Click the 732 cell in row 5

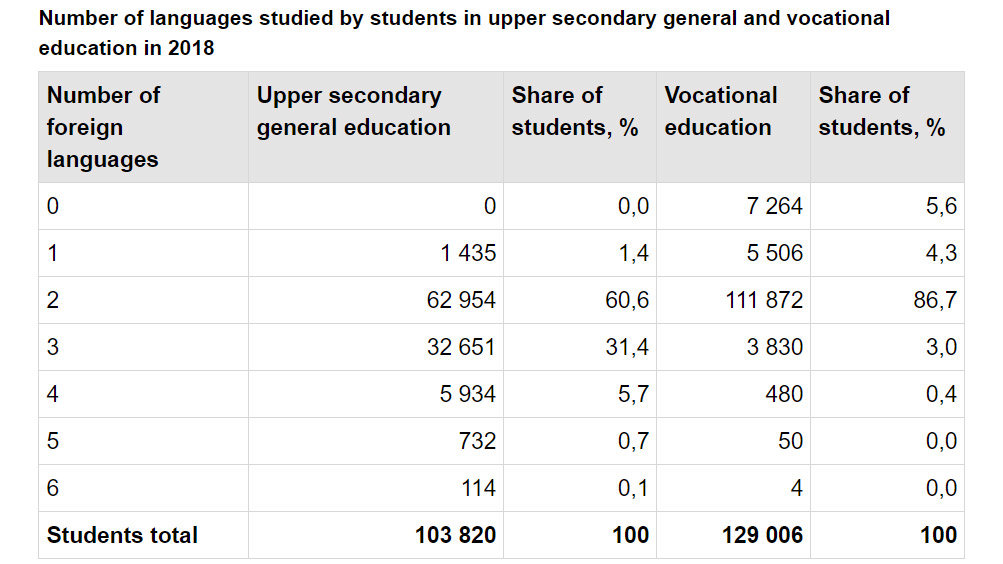click(x=478, y=442)
